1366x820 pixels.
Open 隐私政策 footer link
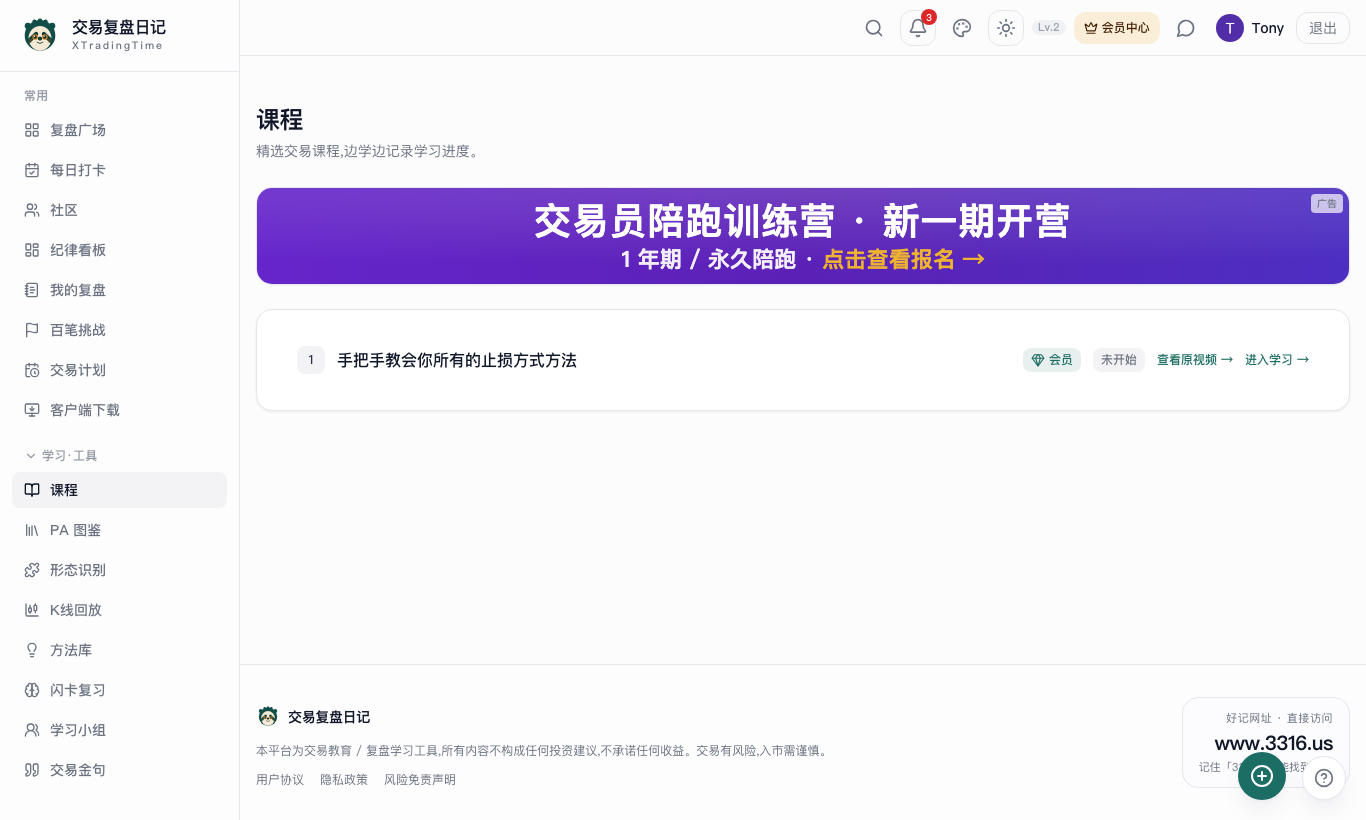tap(344, 780)
